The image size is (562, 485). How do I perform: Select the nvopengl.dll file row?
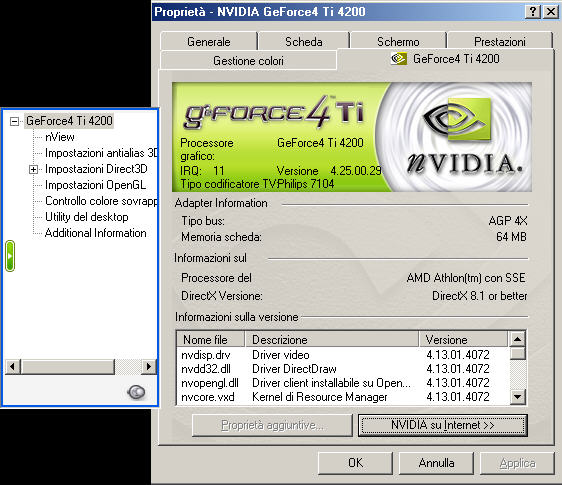tap(343, 383)
